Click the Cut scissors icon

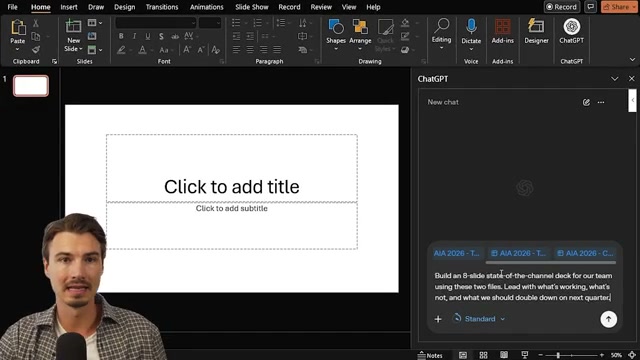click(36, 23)
